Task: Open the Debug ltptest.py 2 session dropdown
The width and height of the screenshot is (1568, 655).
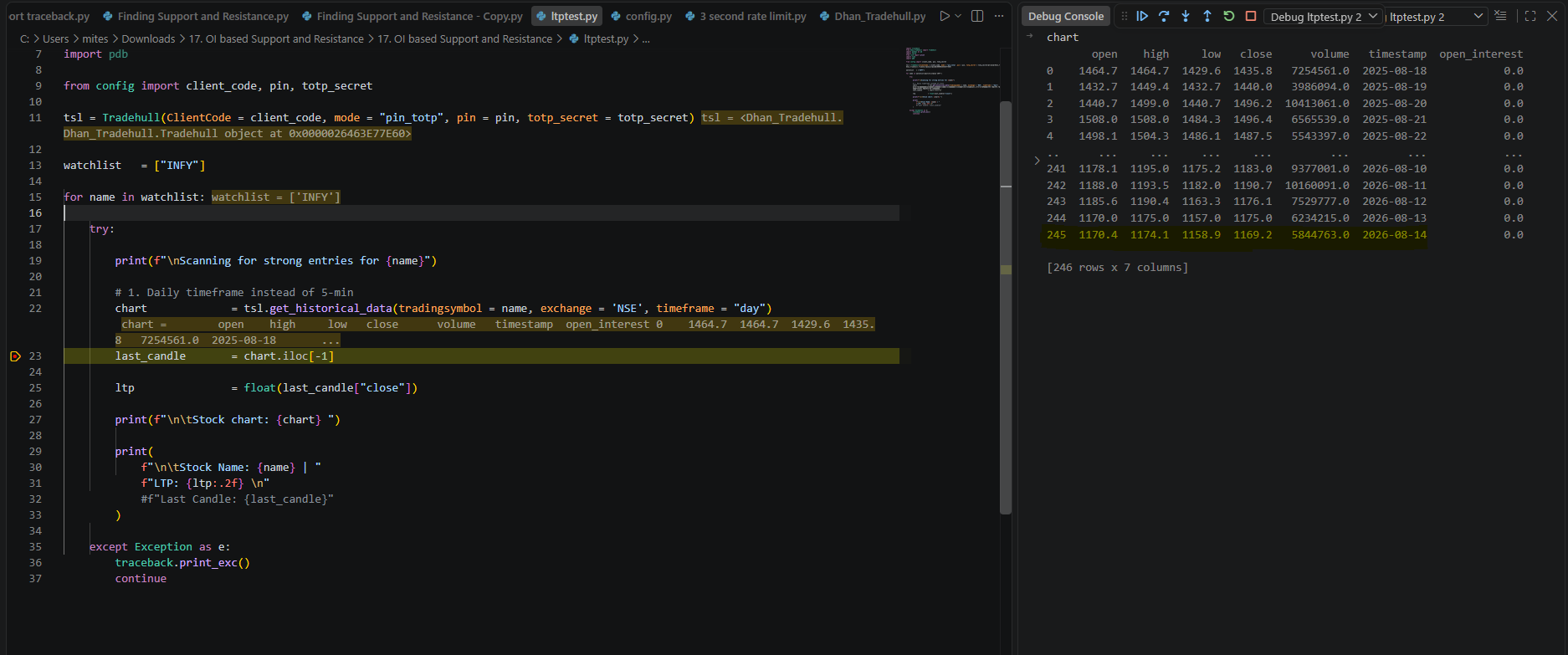Action: point(1324,17)
